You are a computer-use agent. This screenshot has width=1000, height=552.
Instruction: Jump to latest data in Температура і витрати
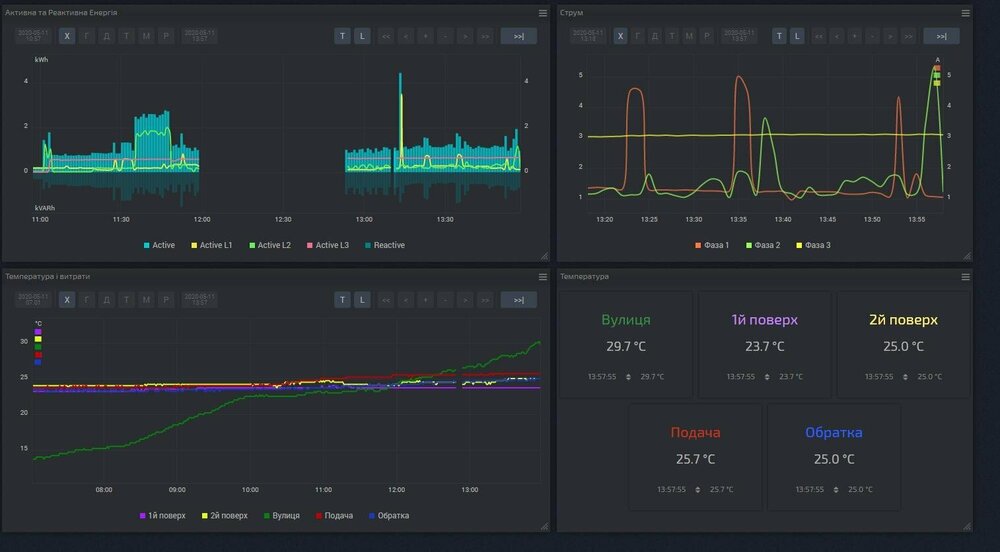point(518,300)
